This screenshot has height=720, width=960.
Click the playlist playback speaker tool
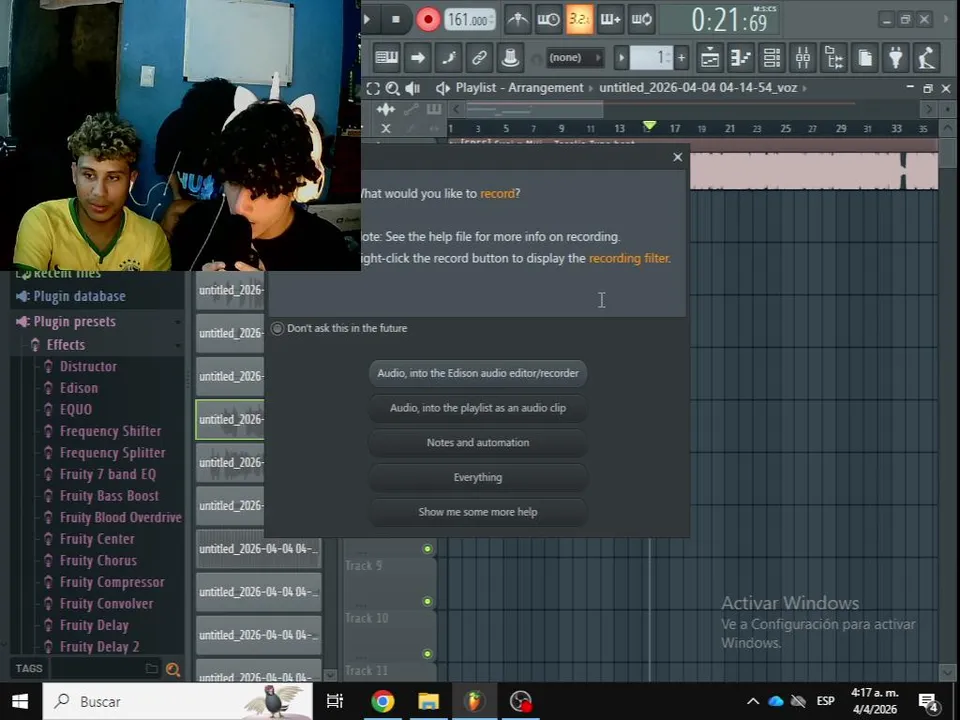(x=413, y=88)
